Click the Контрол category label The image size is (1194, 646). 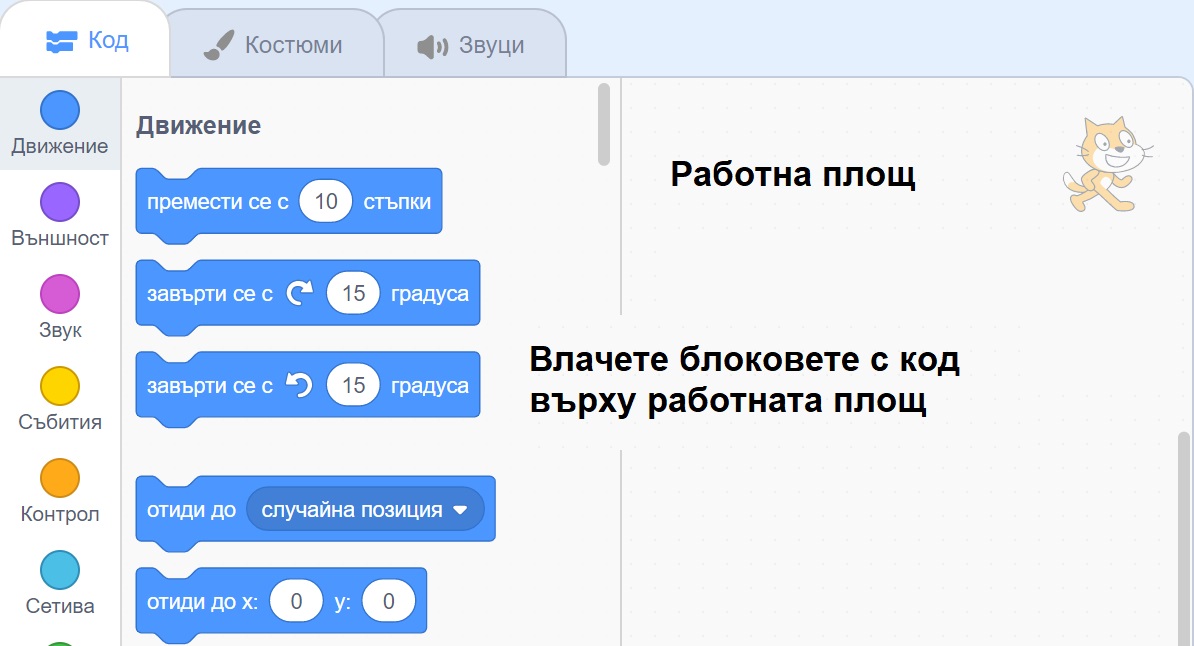(59, 514)
